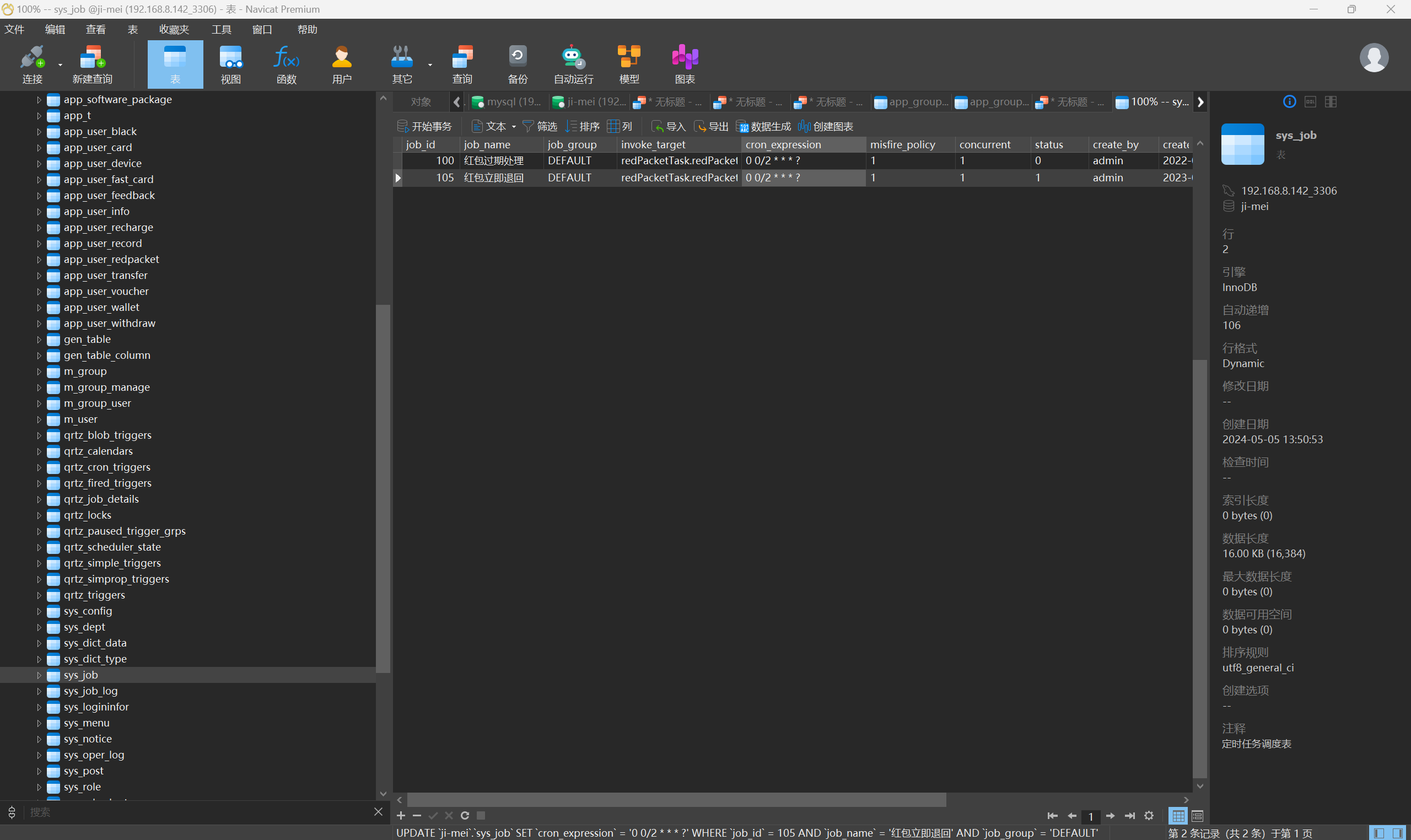This screenshot has width=1411, height=840.
Task: Click the horizontal scrollbar under the grid
Action: point(676,799)
